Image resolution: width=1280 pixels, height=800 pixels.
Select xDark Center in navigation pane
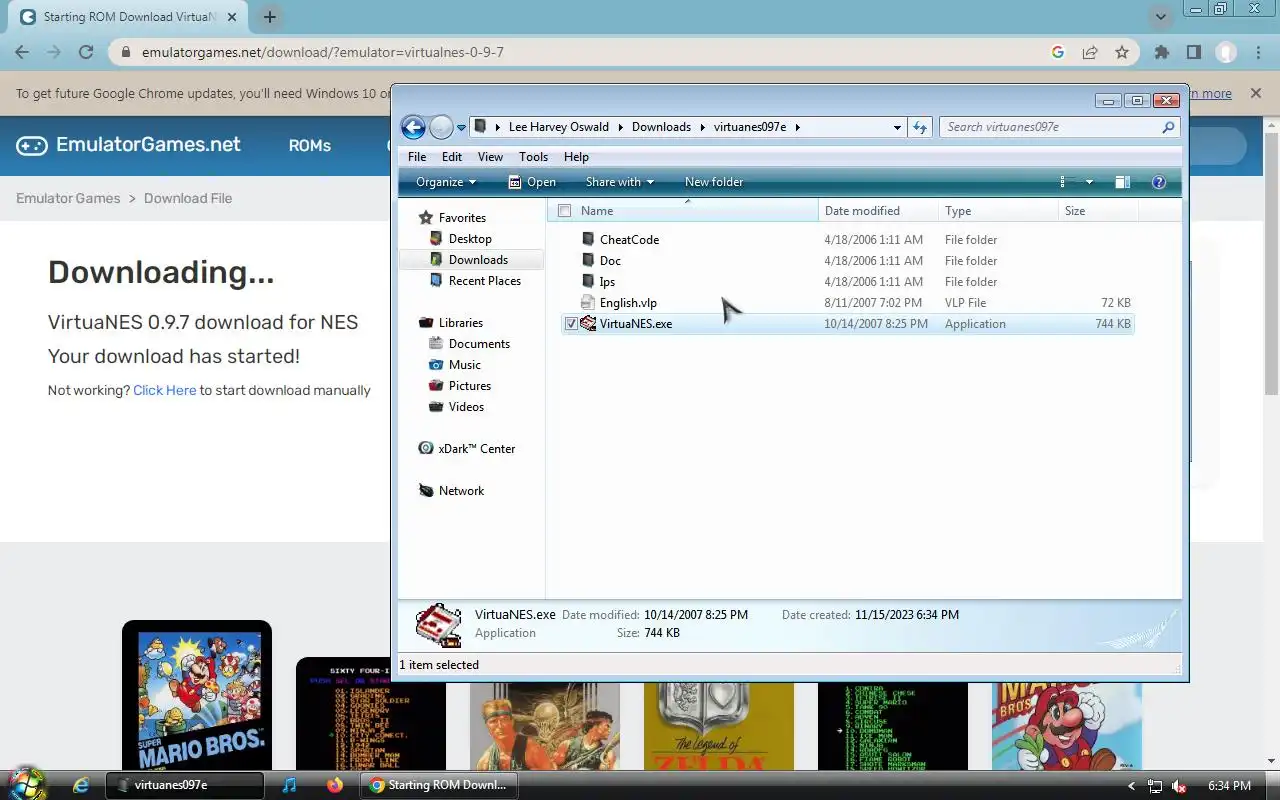pos(477,449)
